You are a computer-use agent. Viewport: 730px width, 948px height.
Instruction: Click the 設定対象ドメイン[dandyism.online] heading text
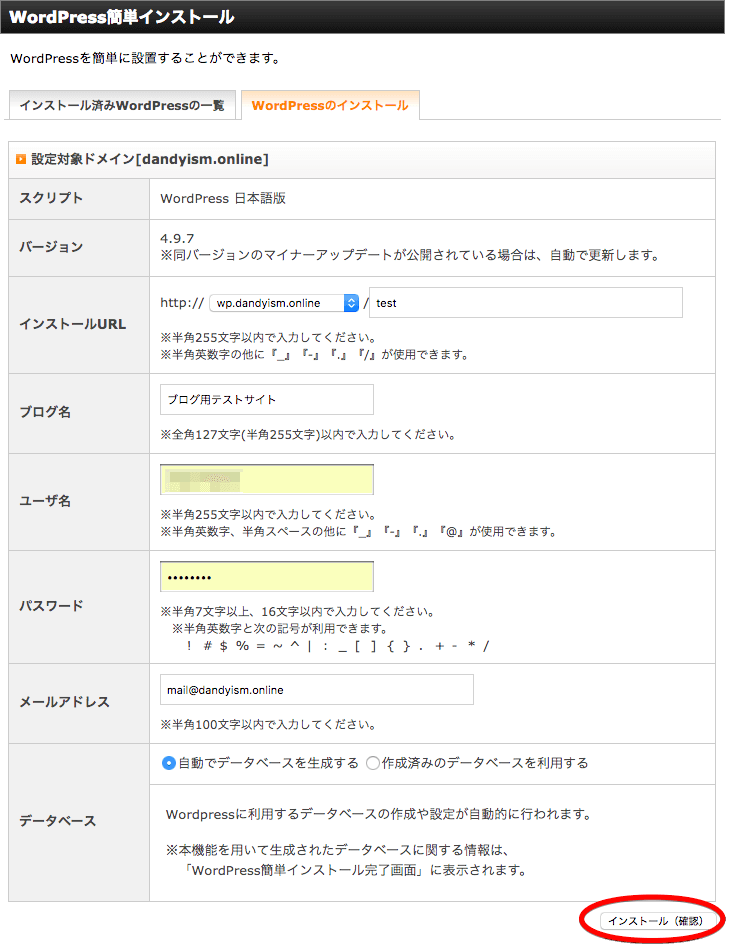[x=150, y=159]
